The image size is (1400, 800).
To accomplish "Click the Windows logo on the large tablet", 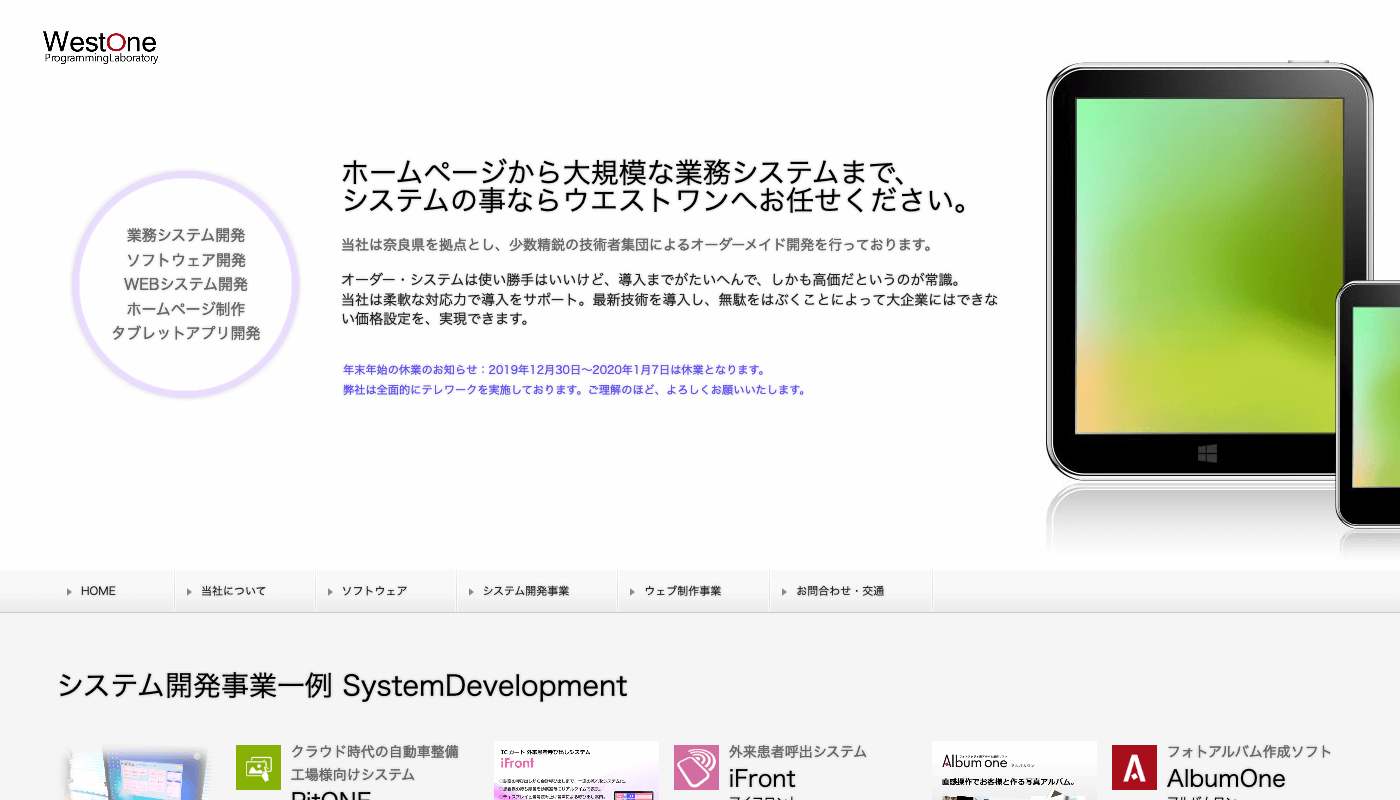I will (1208, 454).
